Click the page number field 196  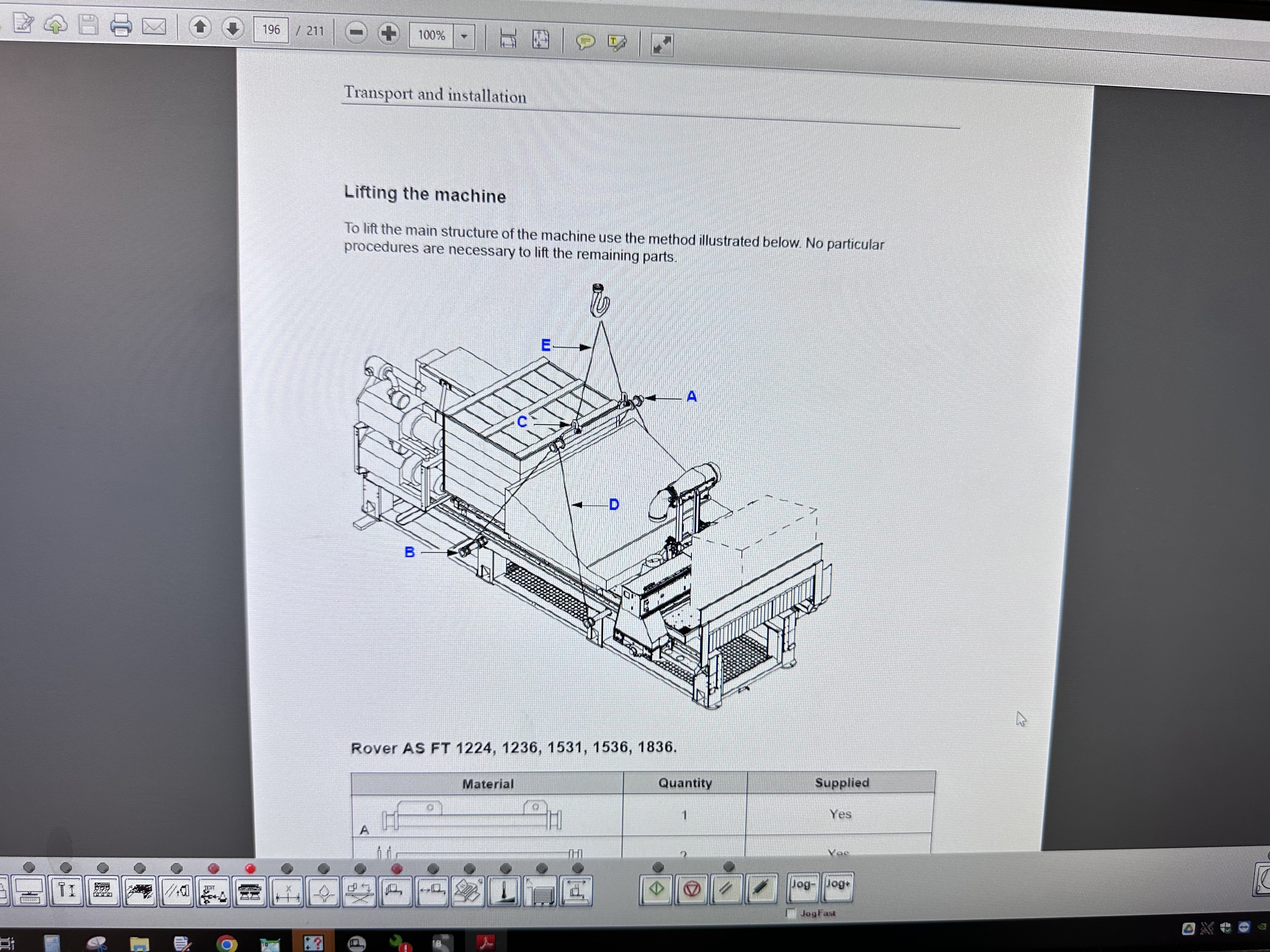[x=271, y=30]
